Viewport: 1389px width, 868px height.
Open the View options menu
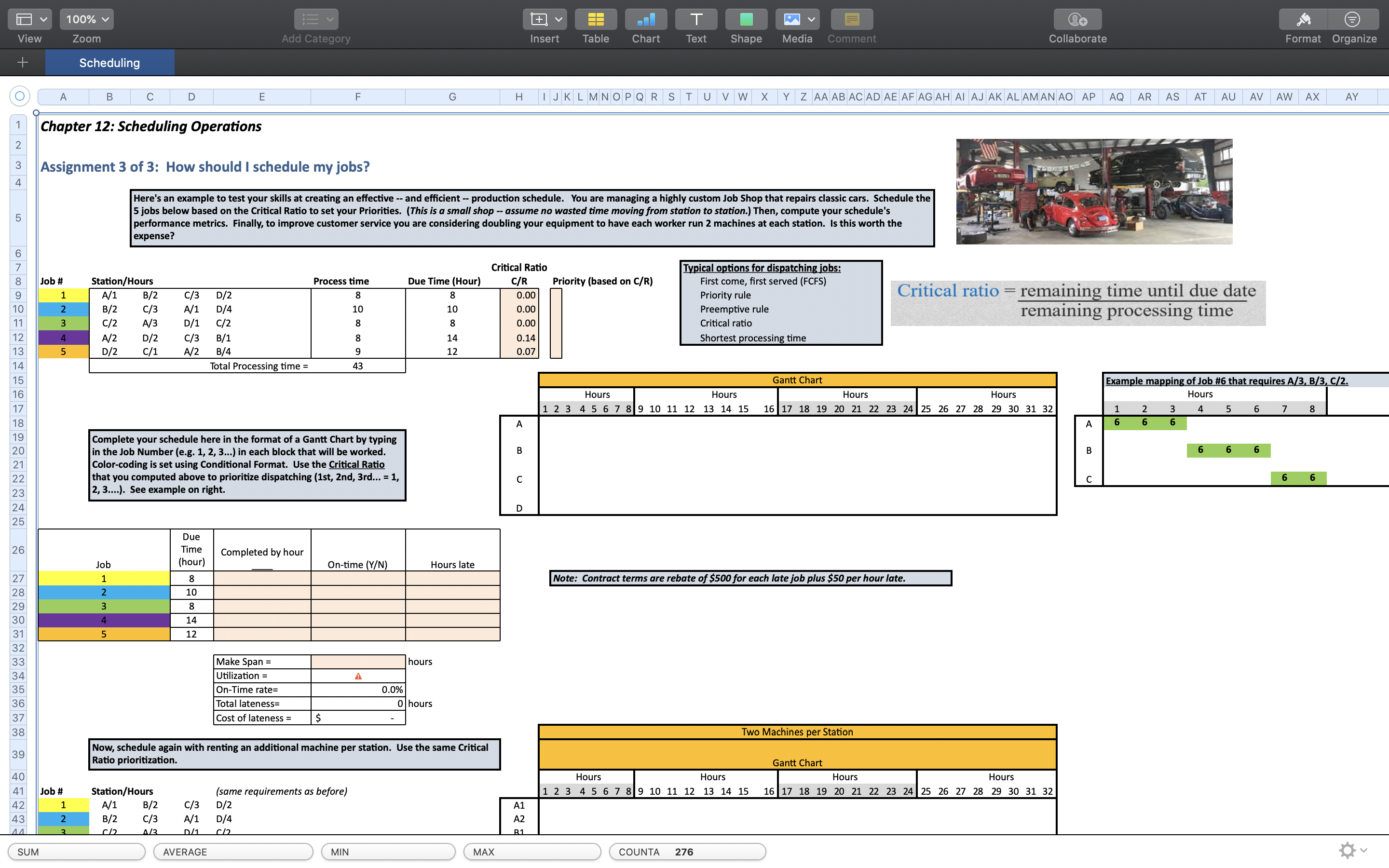click(x=29, y=19)
